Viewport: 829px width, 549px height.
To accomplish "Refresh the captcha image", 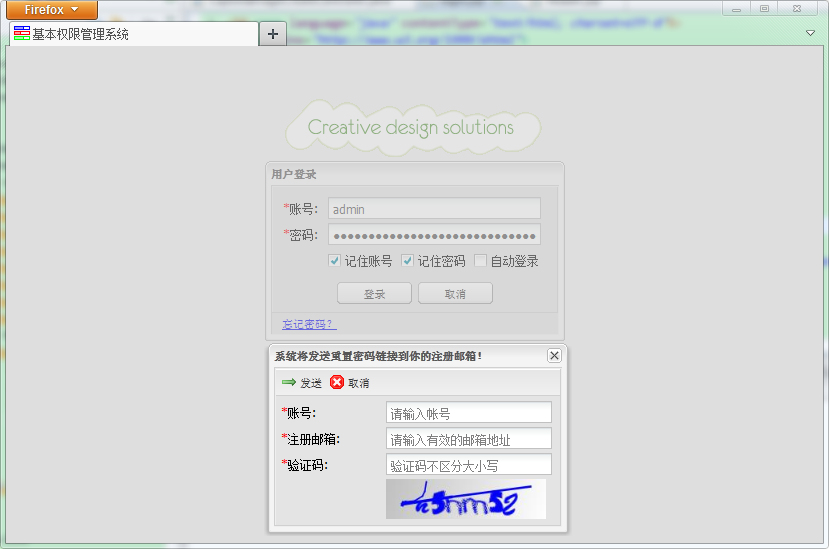I will click(466, 499).
